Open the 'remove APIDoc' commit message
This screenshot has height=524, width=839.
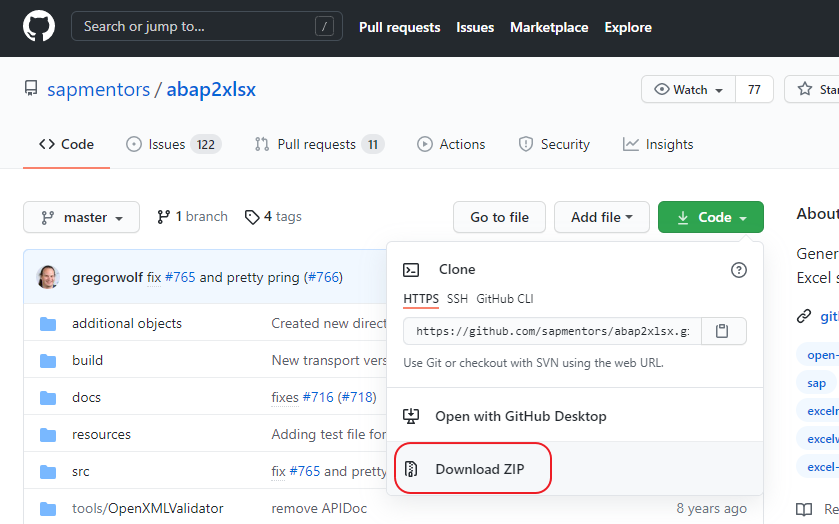(319, 508)
